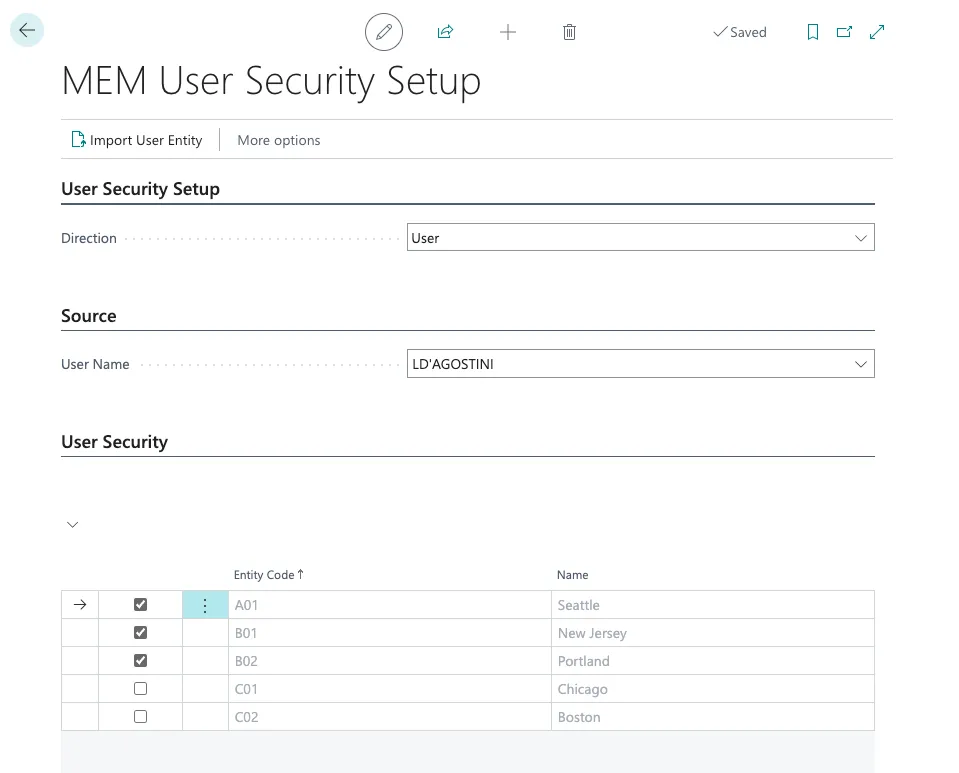959x773 pixels.
Task: Click the plus new record icon
Action: click(x=508, y=32)
